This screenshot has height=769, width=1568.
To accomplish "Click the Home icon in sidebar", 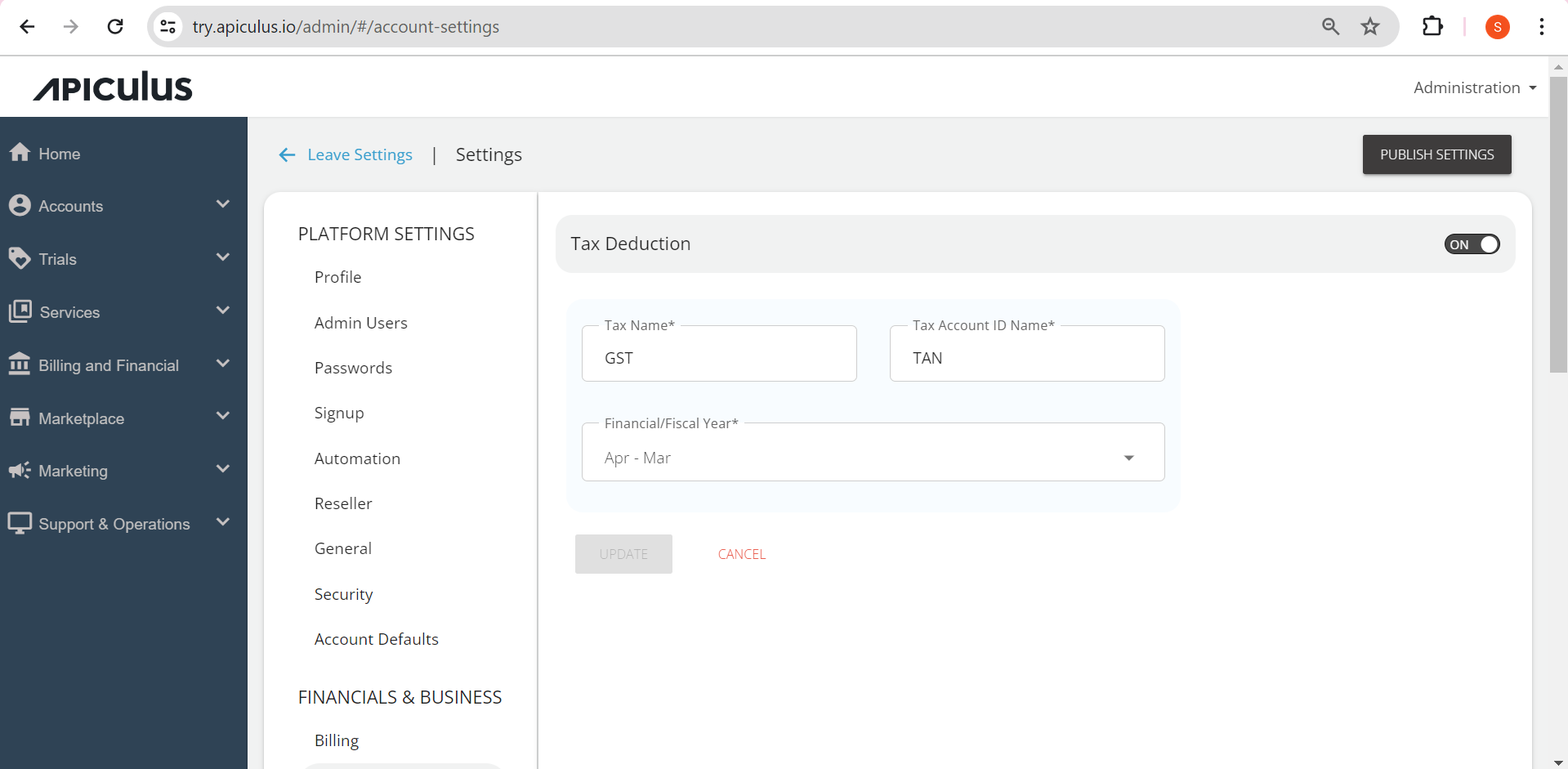I will coord(20,153).
